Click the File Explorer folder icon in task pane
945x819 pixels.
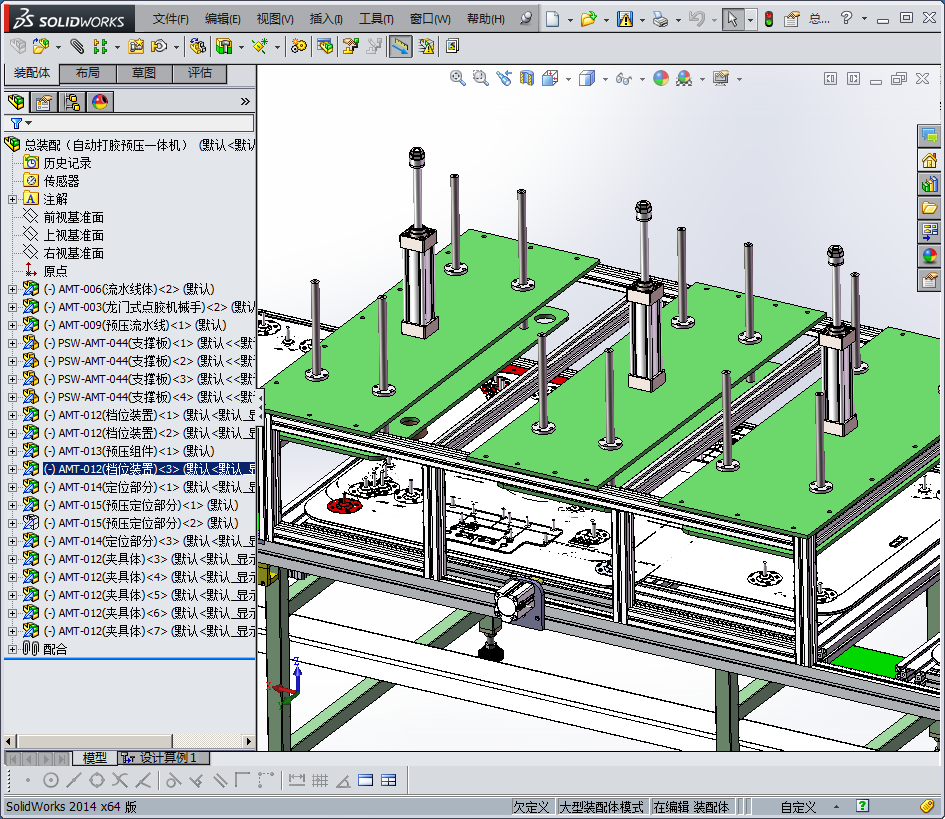[x=929, y=208]
